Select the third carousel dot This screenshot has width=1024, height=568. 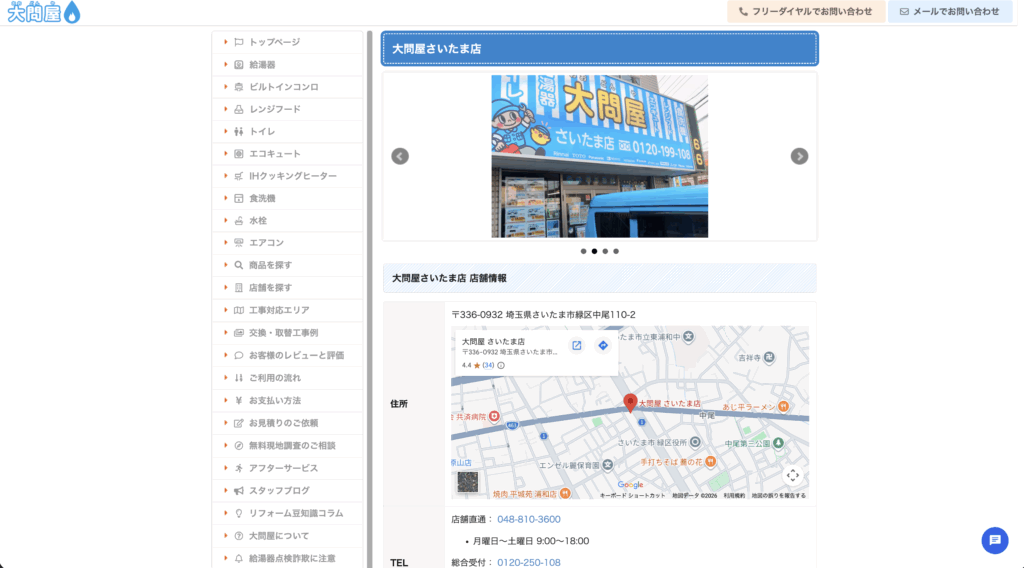click(605, 251)
